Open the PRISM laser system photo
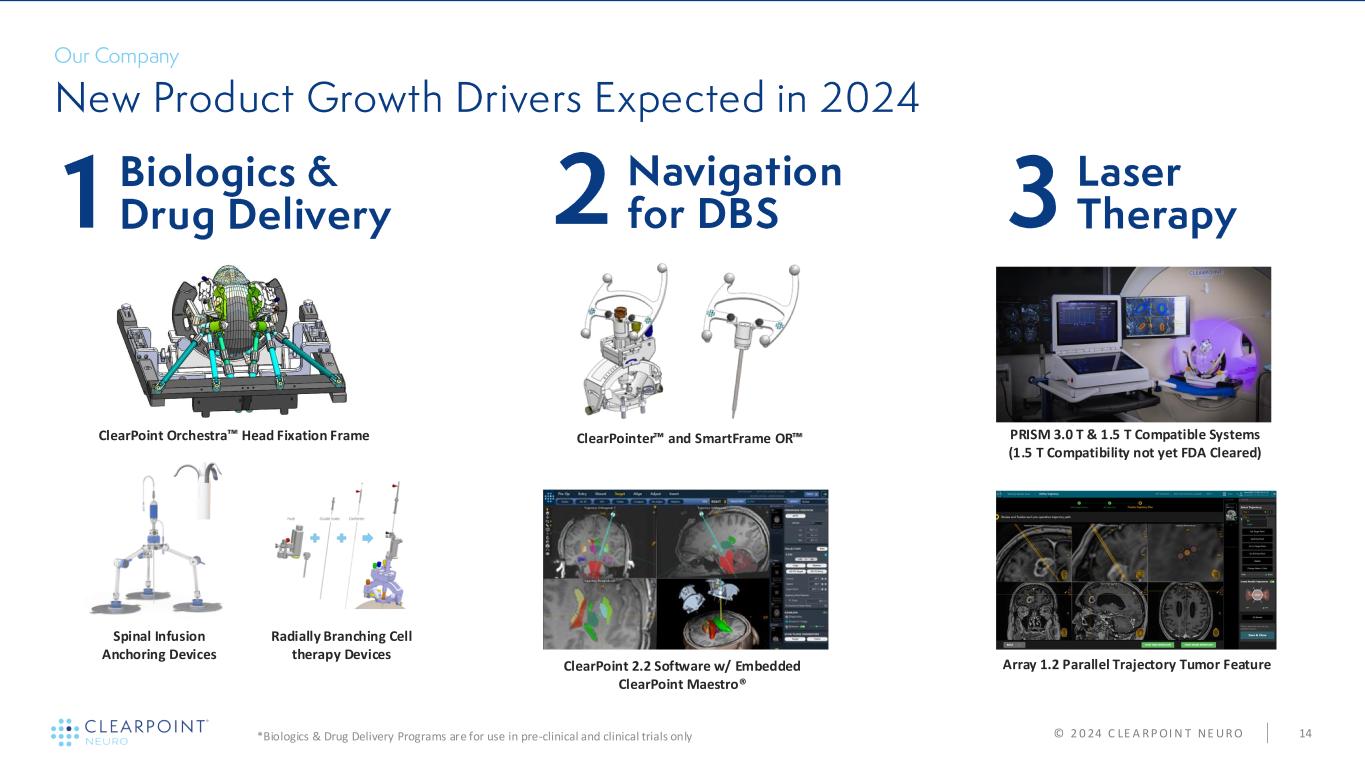The image size is (1365, 768). tap(1133, 344)
